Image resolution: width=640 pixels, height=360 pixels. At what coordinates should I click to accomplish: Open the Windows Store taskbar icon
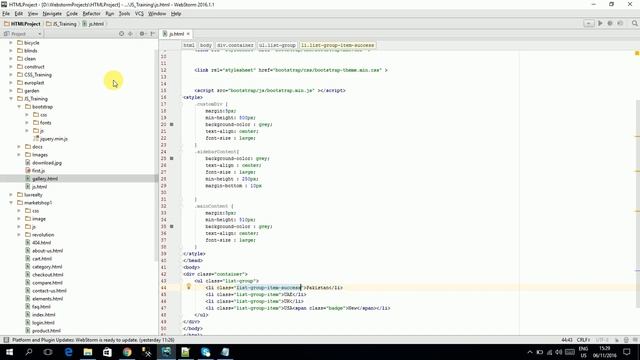107,352
